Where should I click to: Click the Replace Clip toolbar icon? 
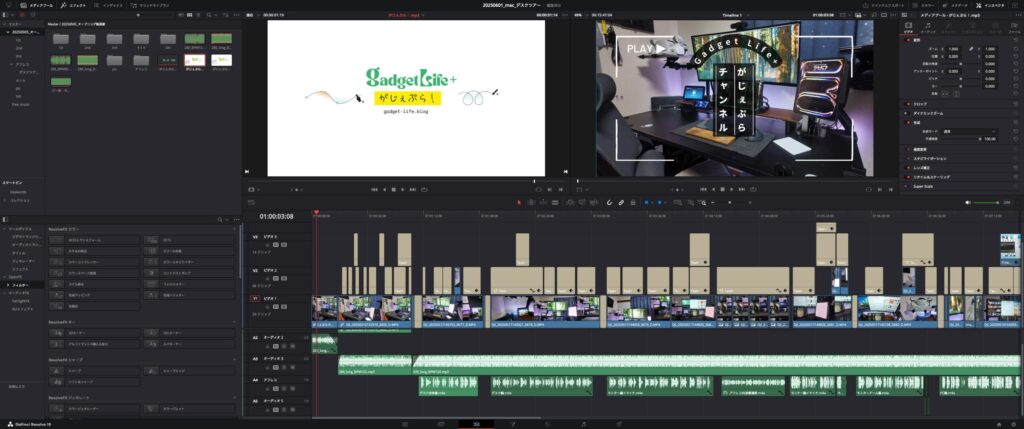594,202
